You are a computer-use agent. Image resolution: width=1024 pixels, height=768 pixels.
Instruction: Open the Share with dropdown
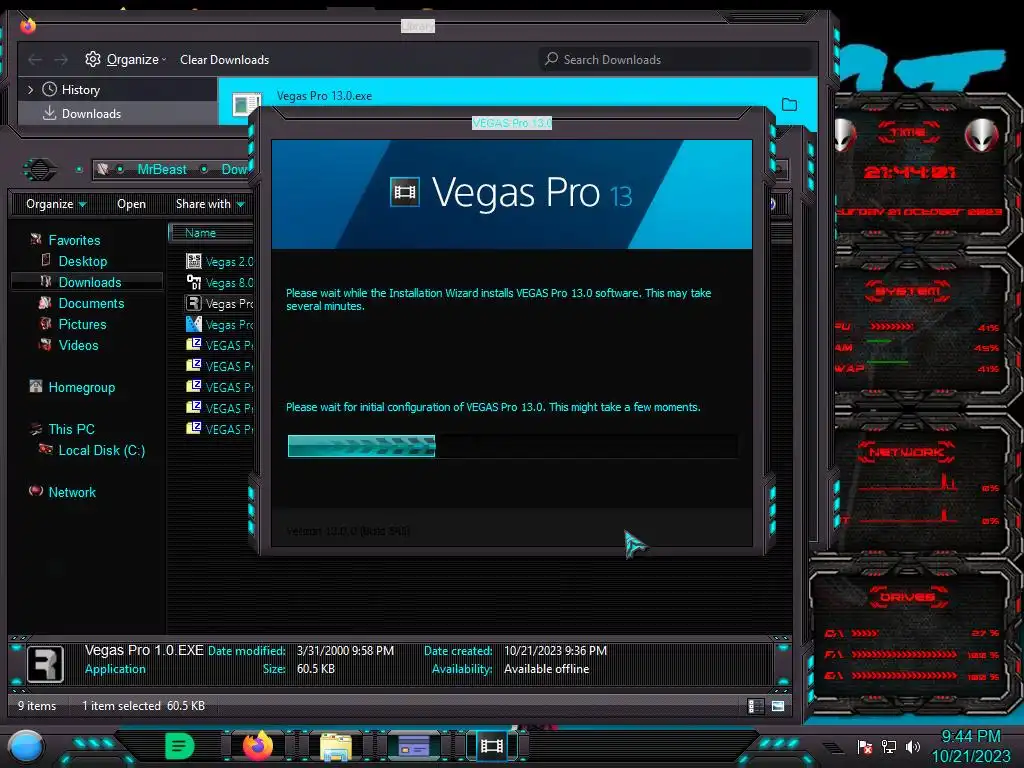tap(210, 204)
